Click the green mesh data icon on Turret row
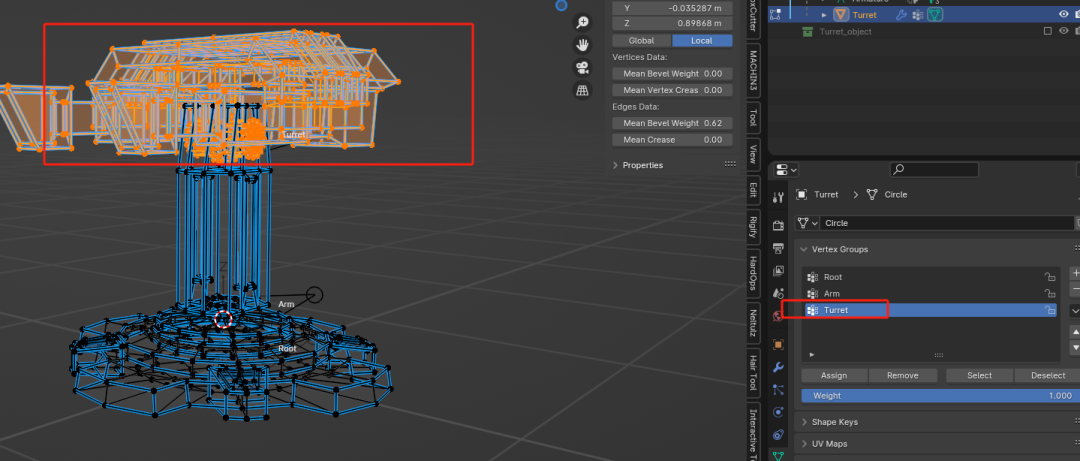 935,14
